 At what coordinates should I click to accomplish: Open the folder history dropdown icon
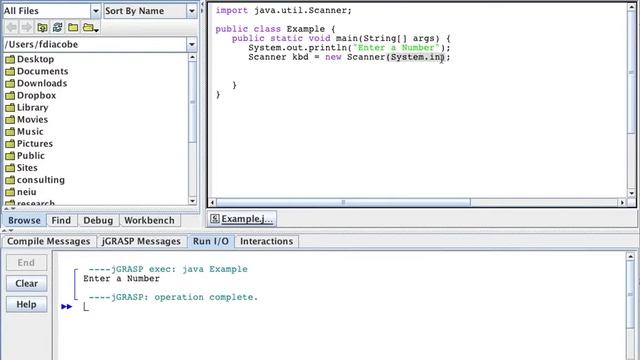(x=90, y=27)
